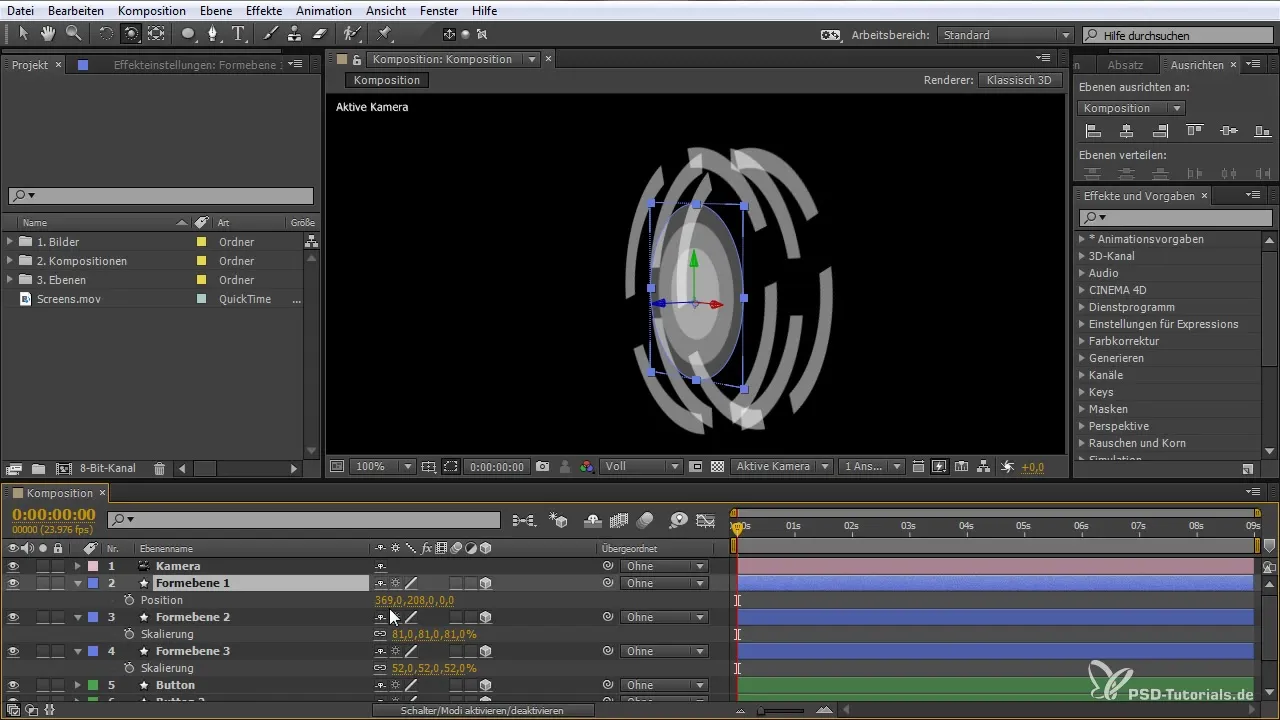Open the graph editor in timeline

[706, 520]
